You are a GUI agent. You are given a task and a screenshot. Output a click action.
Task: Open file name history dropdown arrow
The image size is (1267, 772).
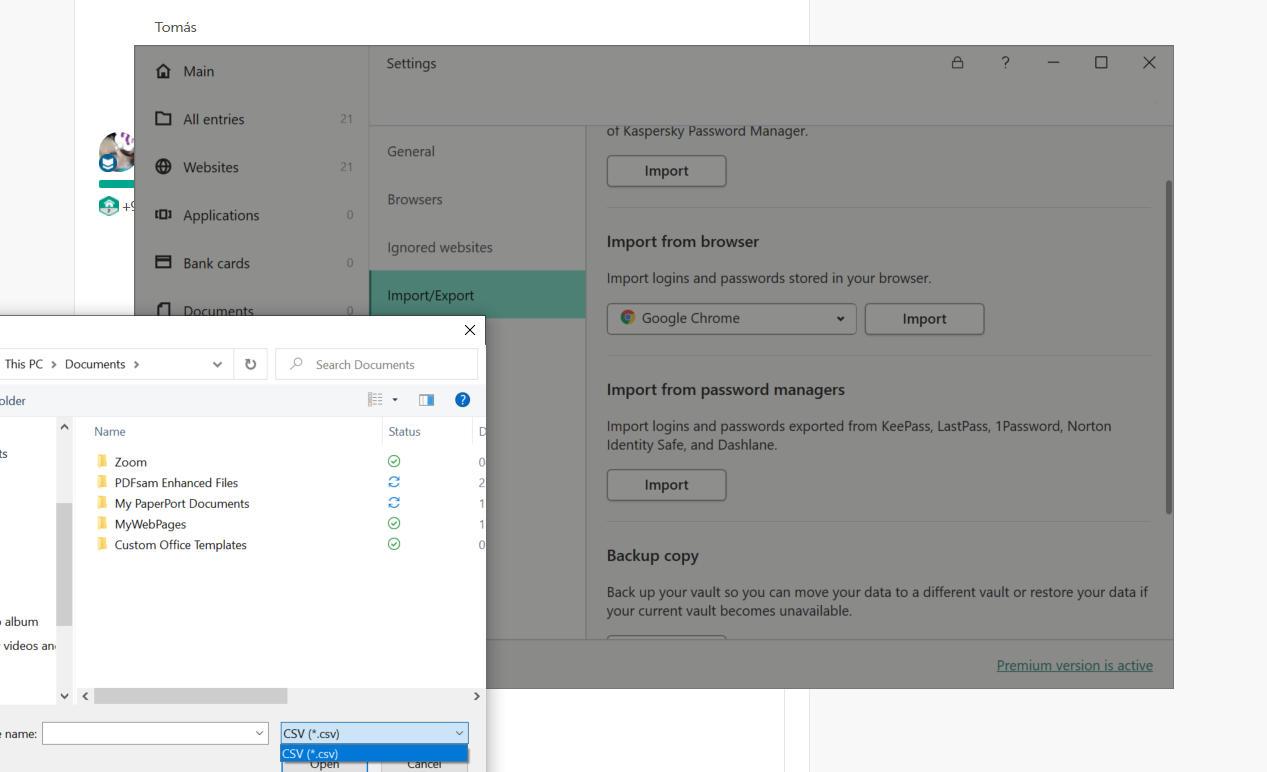(x=260, y=734)
